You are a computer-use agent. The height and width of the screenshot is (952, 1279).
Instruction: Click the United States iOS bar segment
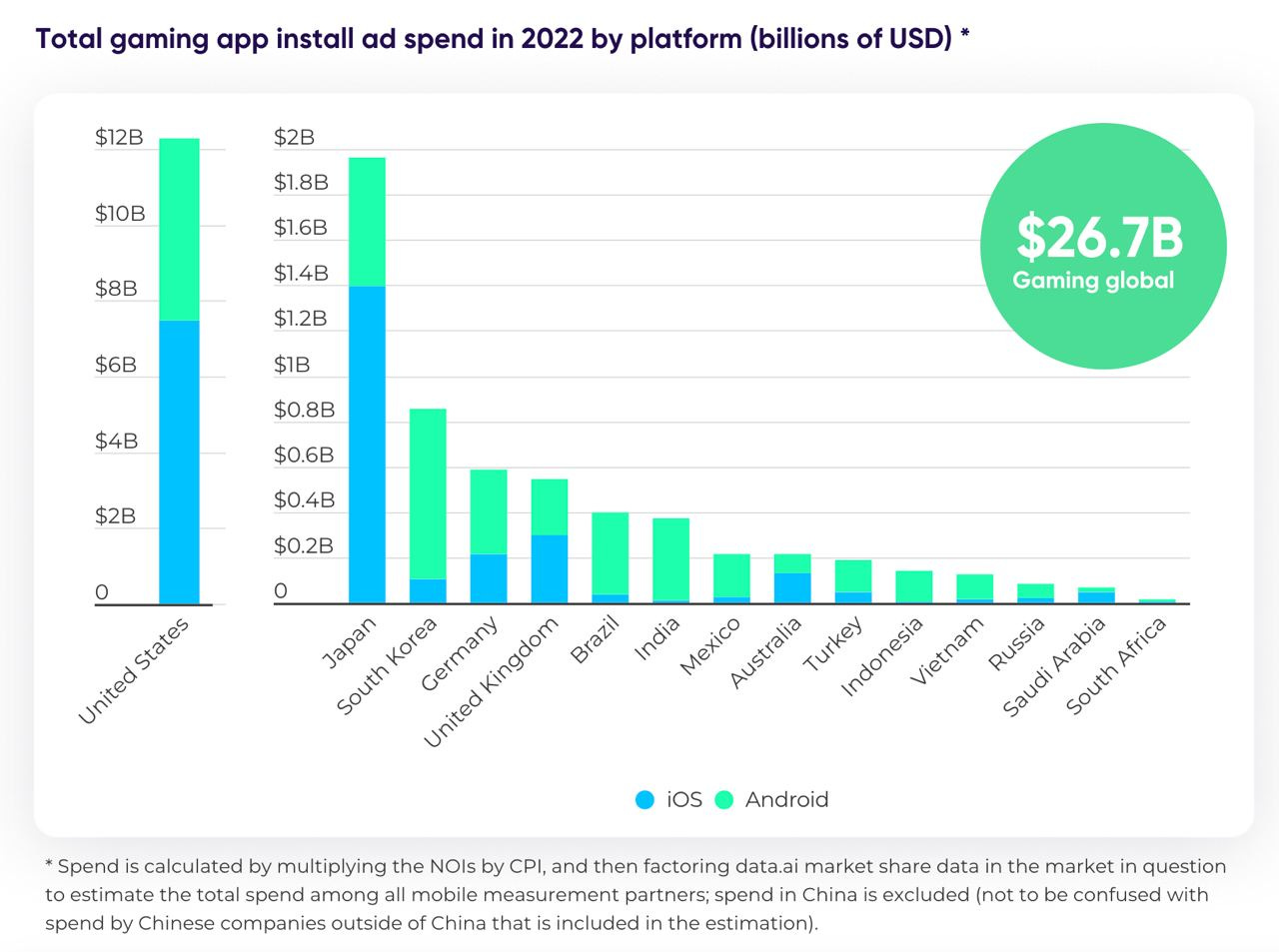(x=179, y=463)
